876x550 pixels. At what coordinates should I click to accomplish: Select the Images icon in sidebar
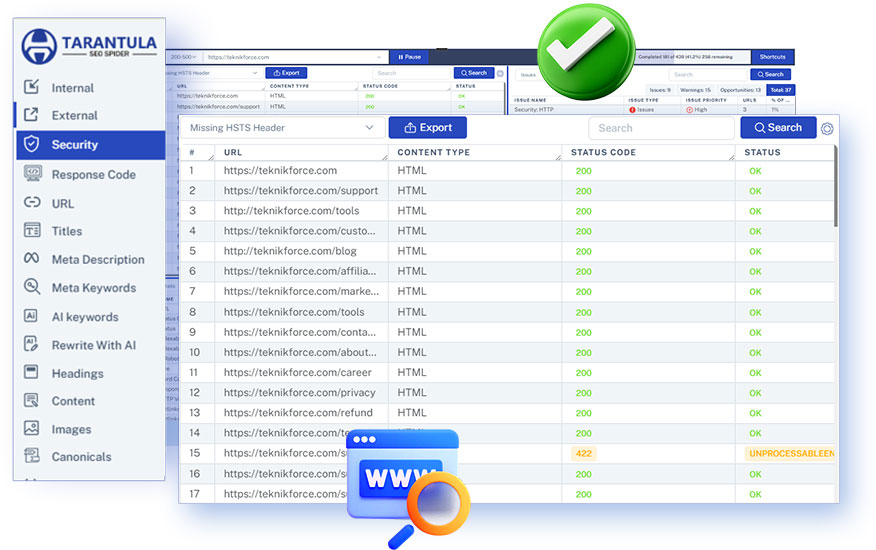coord(32,429)
